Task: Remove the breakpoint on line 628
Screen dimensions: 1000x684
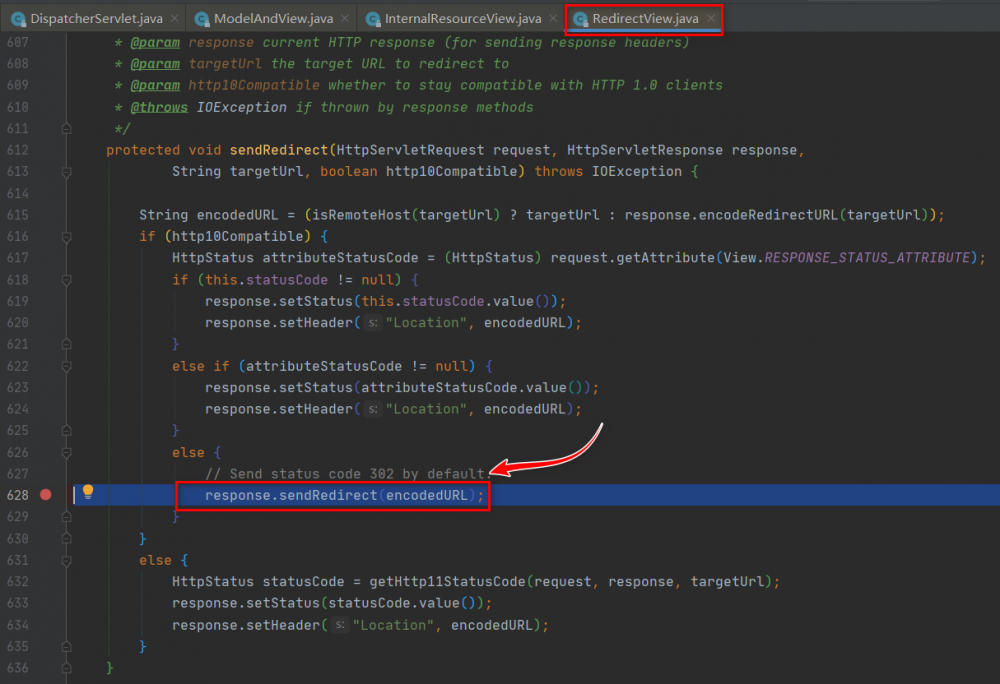Action: 45,494
